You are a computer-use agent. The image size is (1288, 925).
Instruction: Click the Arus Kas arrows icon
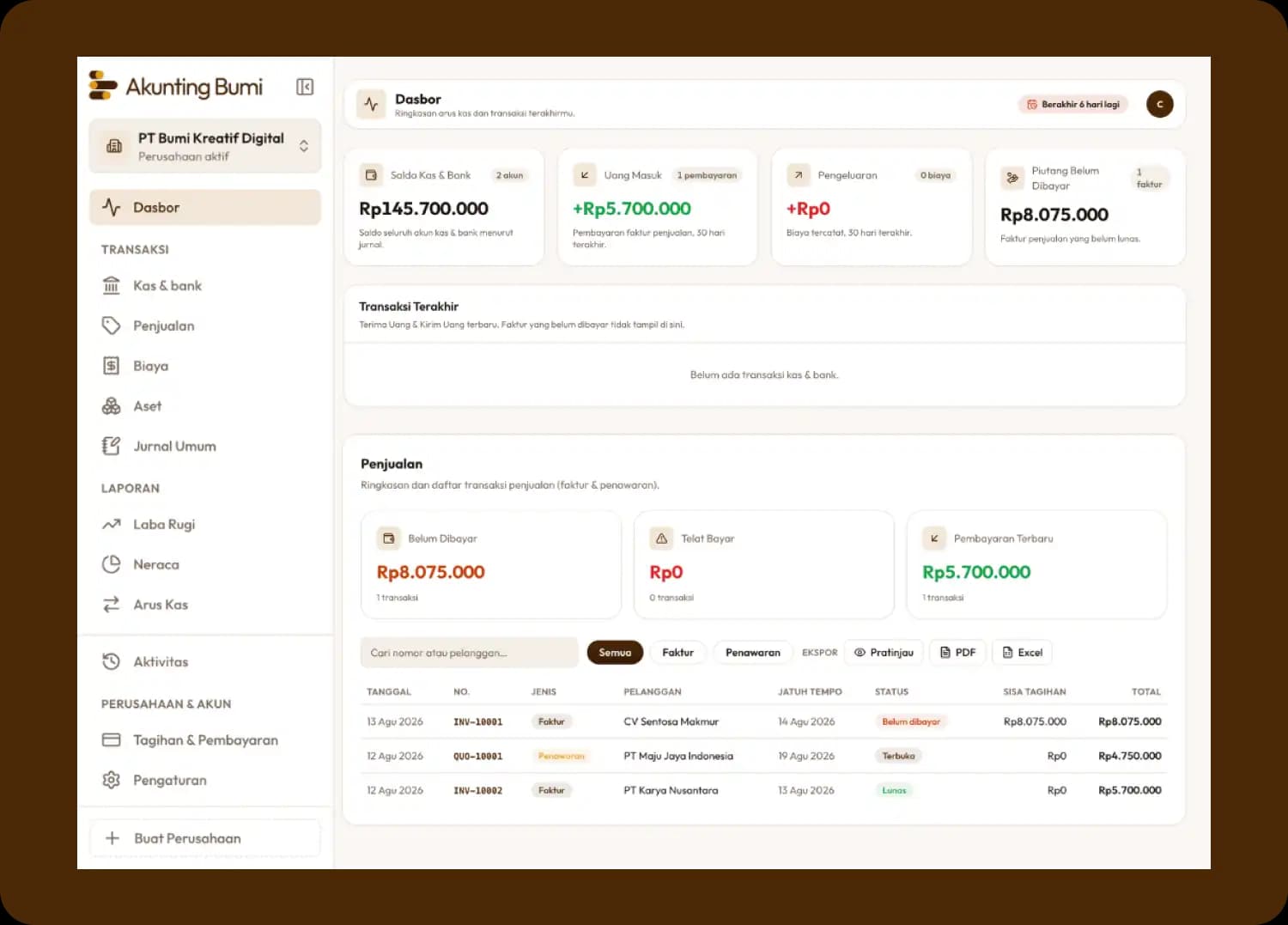click(x=112, y=605)
